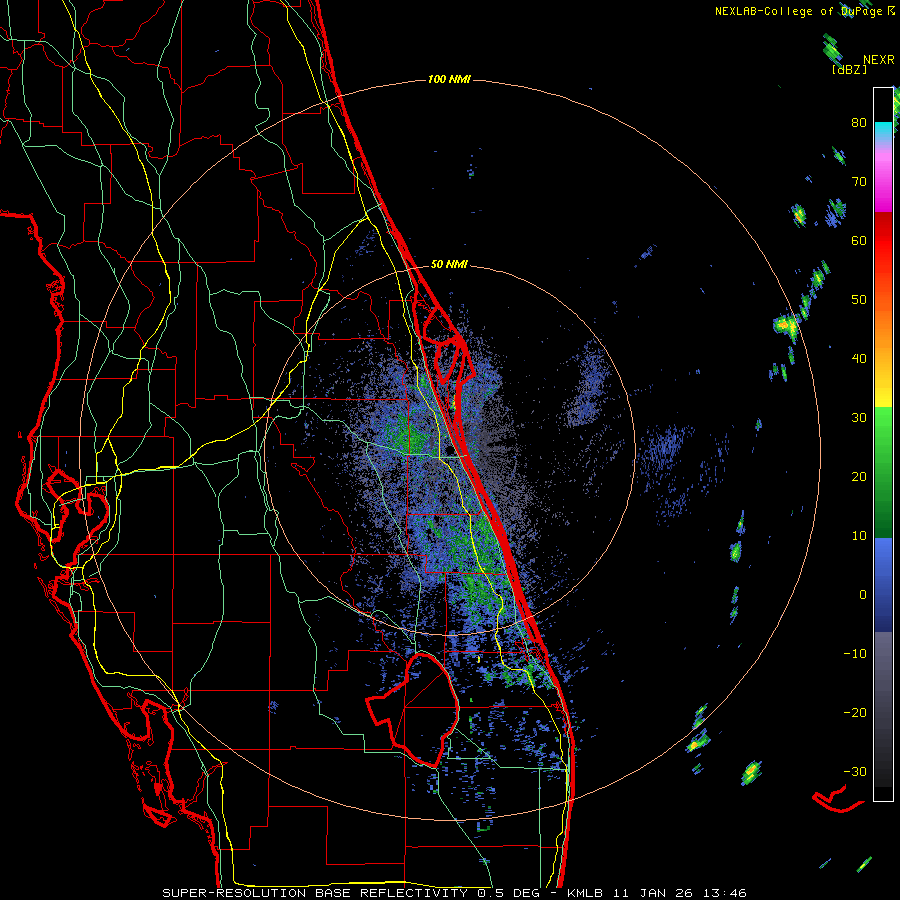The image size is (900, 900).
Task: Click the cyan top segment of the color bar
Action: click(883, 131)
